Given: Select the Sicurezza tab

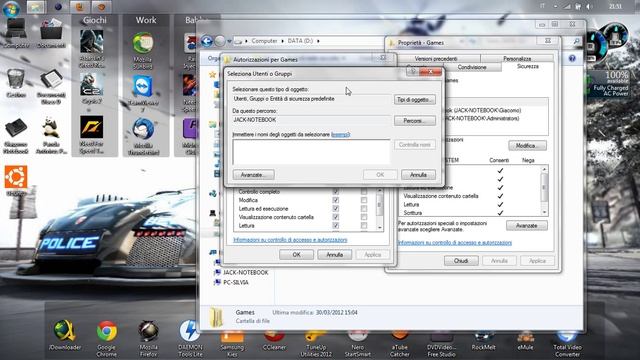Looking at the screenshot, I should pos(527,67).
